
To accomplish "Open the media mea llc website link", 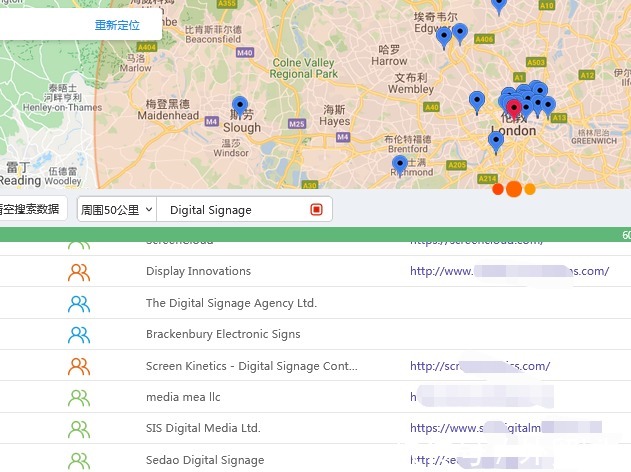I will [x=482, y=397].
